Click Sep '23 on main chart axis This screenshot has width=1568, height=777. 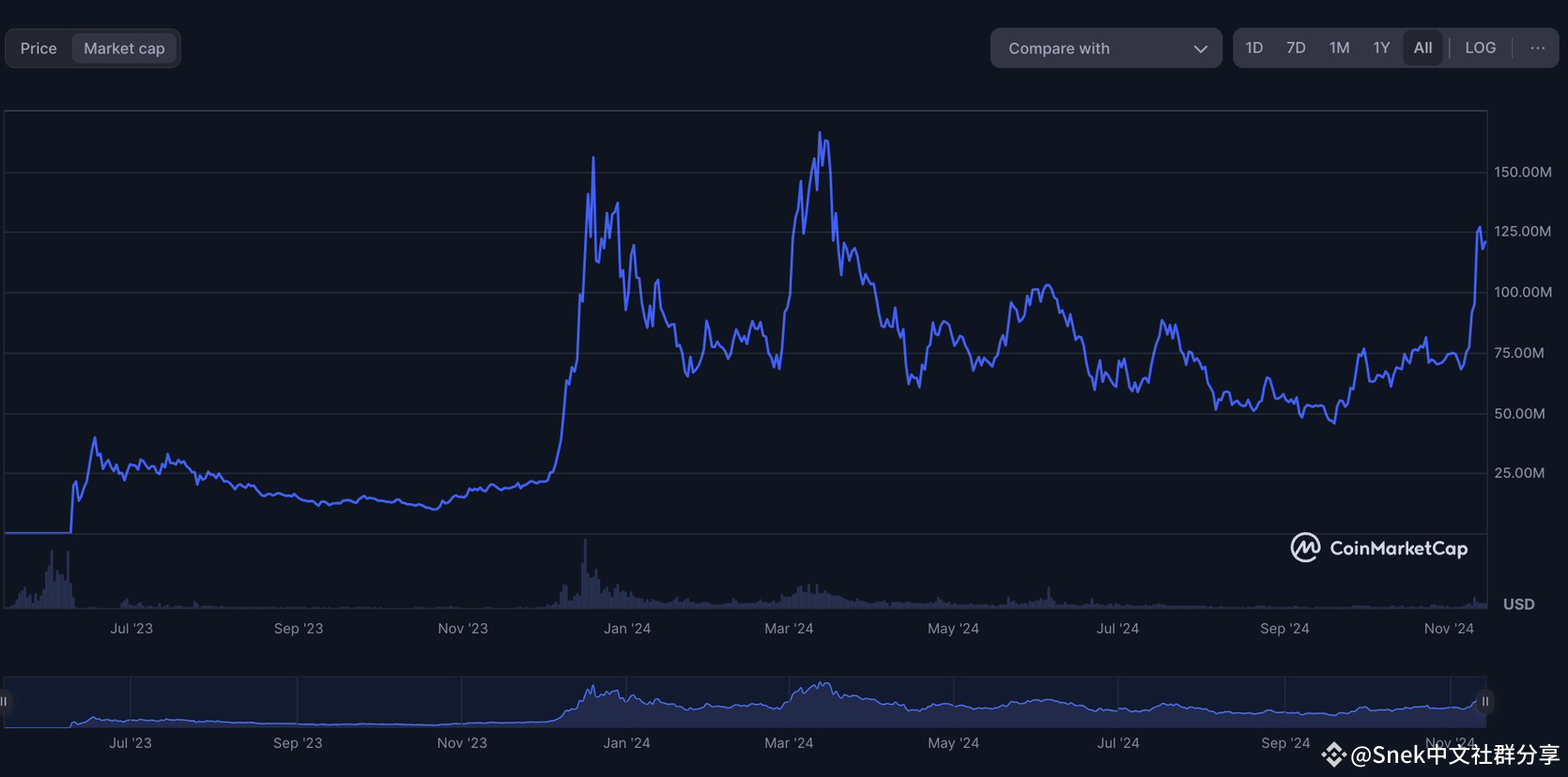coord(299,629)
